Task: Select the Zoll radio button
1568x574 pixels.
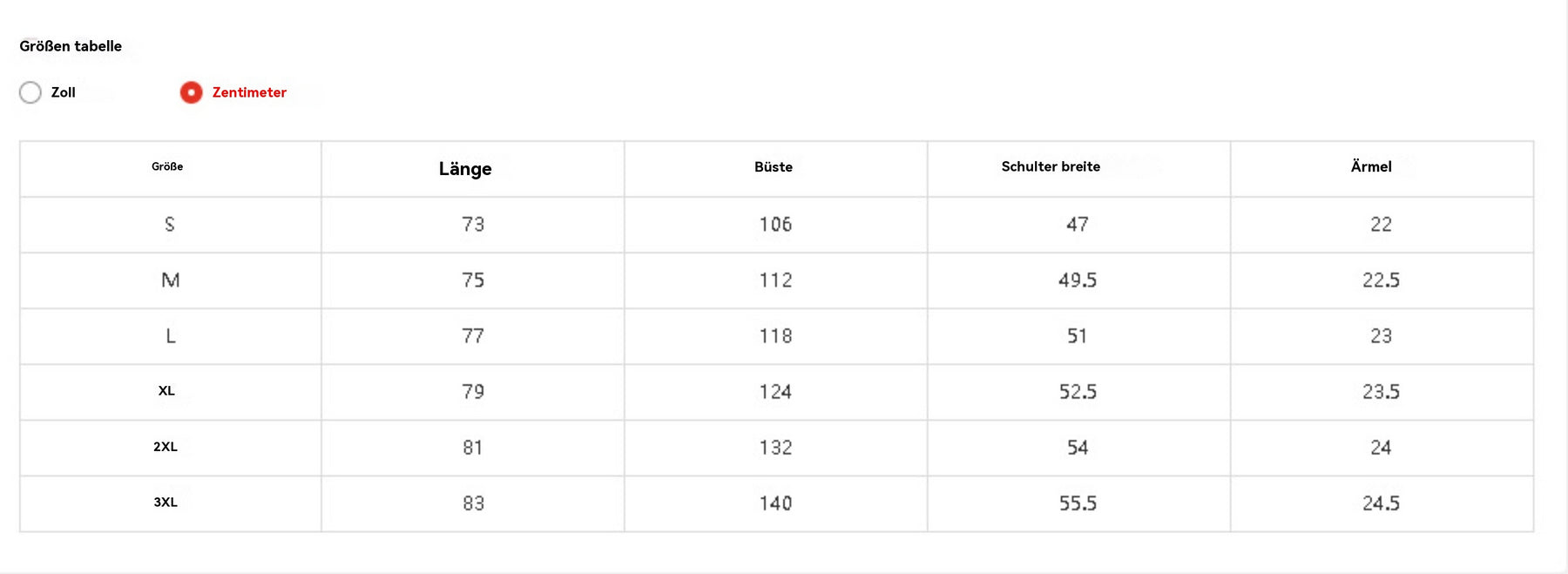Action: (30, 92)
